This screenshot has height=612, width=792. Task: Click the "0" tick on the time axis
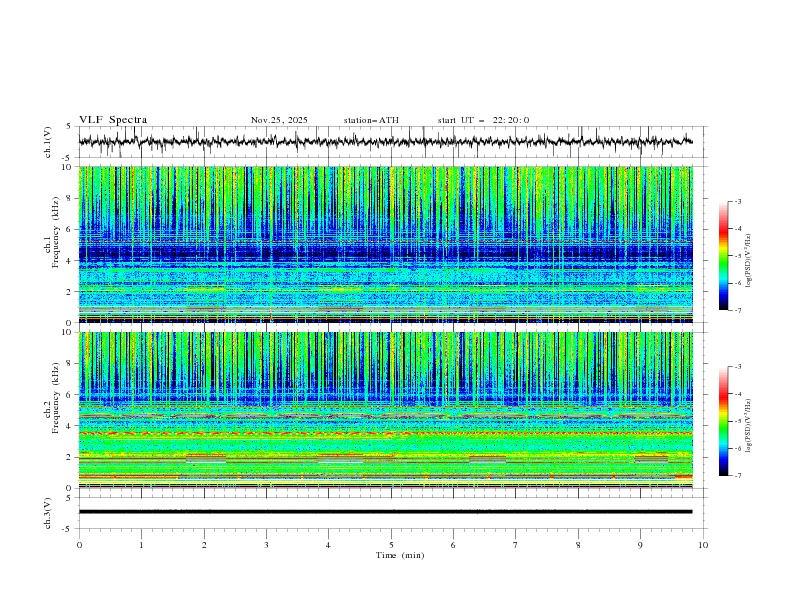[x=79, y=545]
